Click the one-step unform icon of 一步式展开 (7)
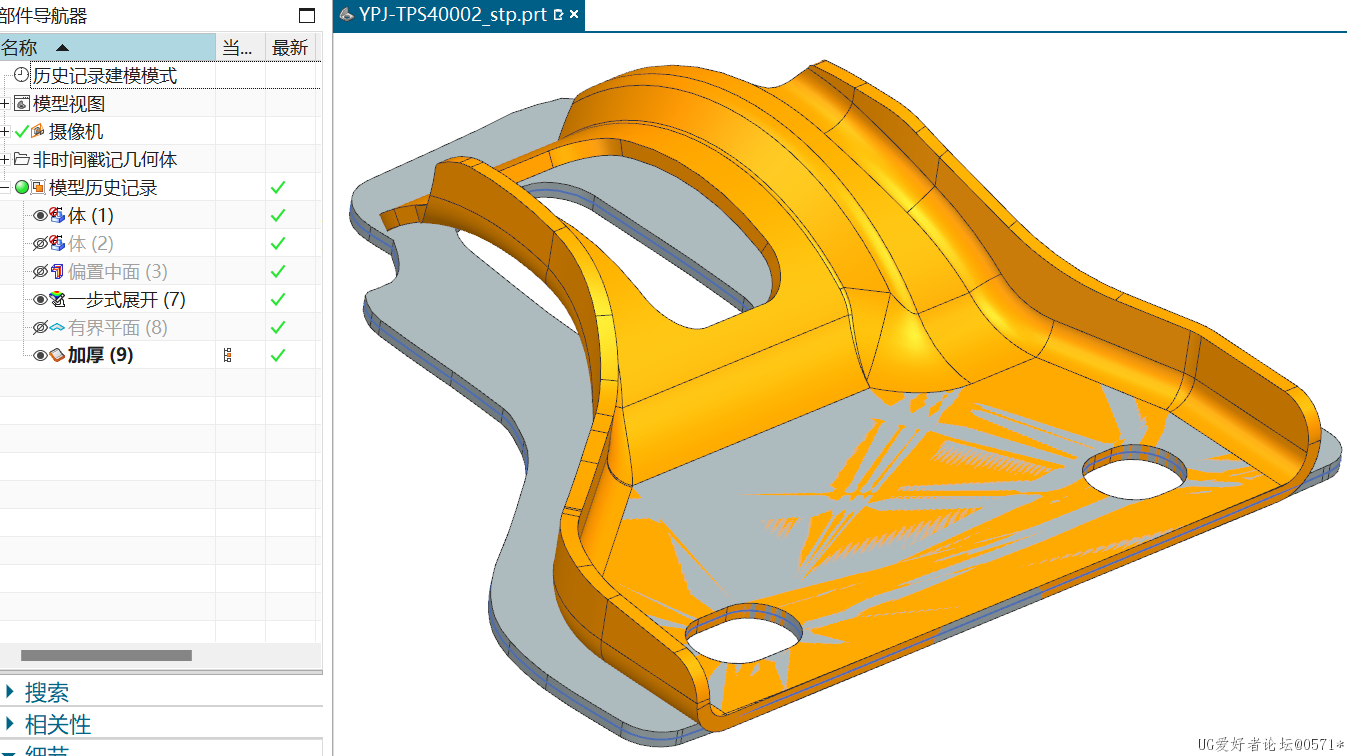 tap(57, 299)
